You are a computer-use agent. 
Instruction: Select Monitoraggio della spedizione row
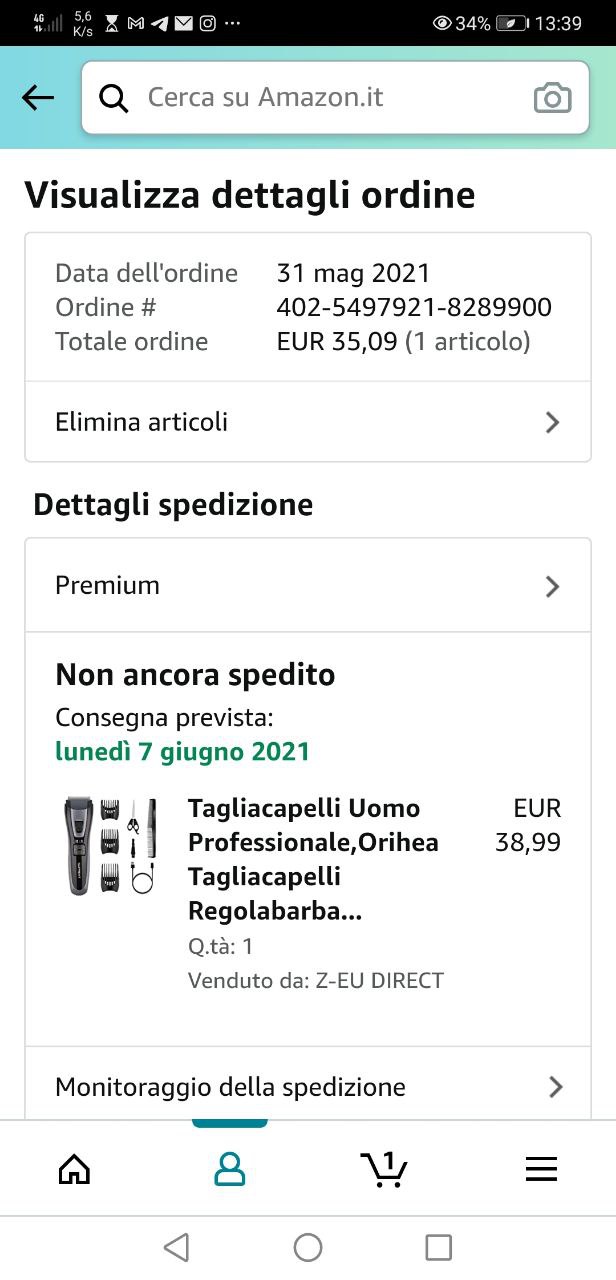(x=230, y=1087)
